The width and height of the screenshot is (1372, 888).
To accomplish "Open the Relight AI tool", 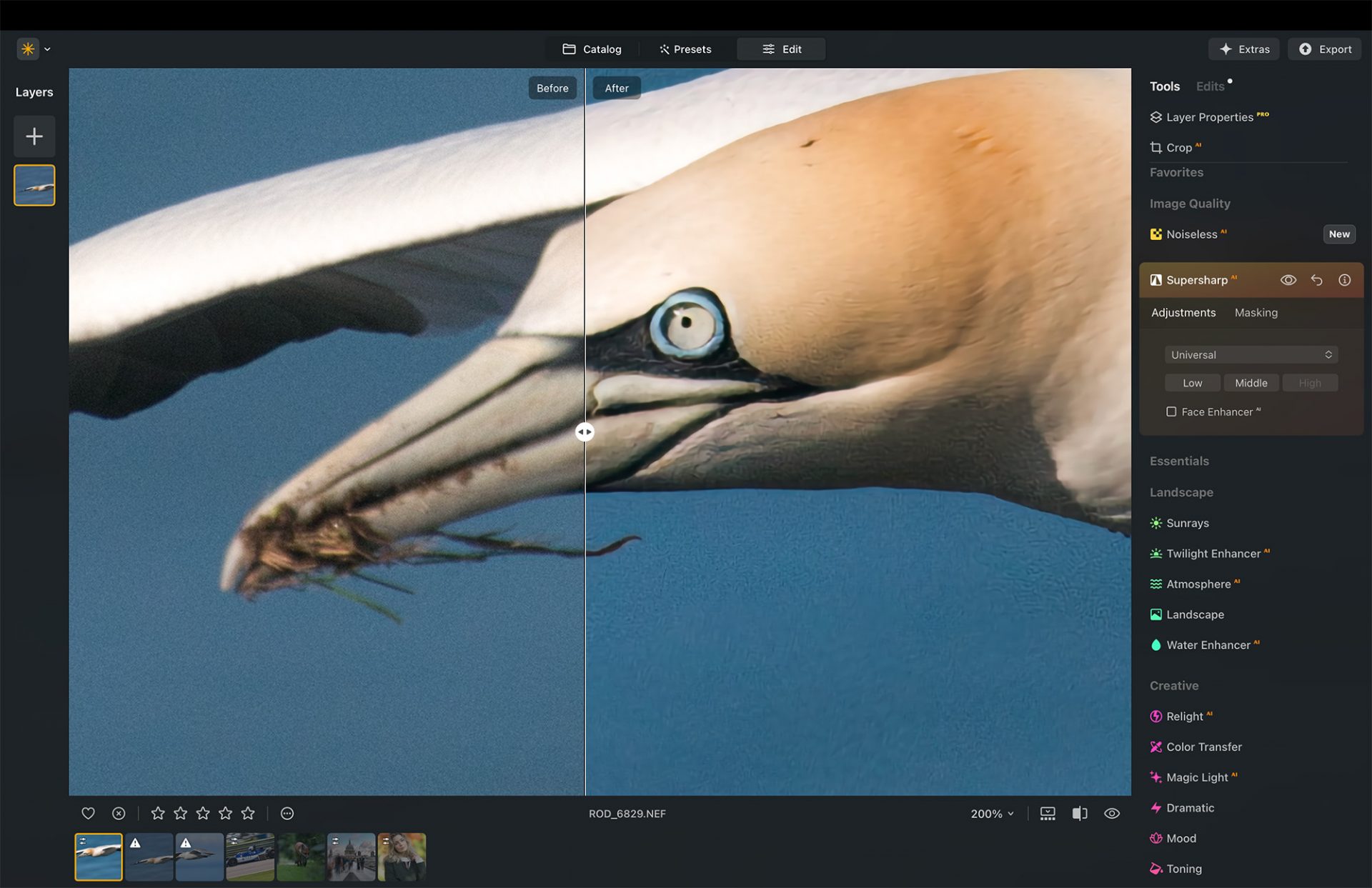I will click(1187, 716).
